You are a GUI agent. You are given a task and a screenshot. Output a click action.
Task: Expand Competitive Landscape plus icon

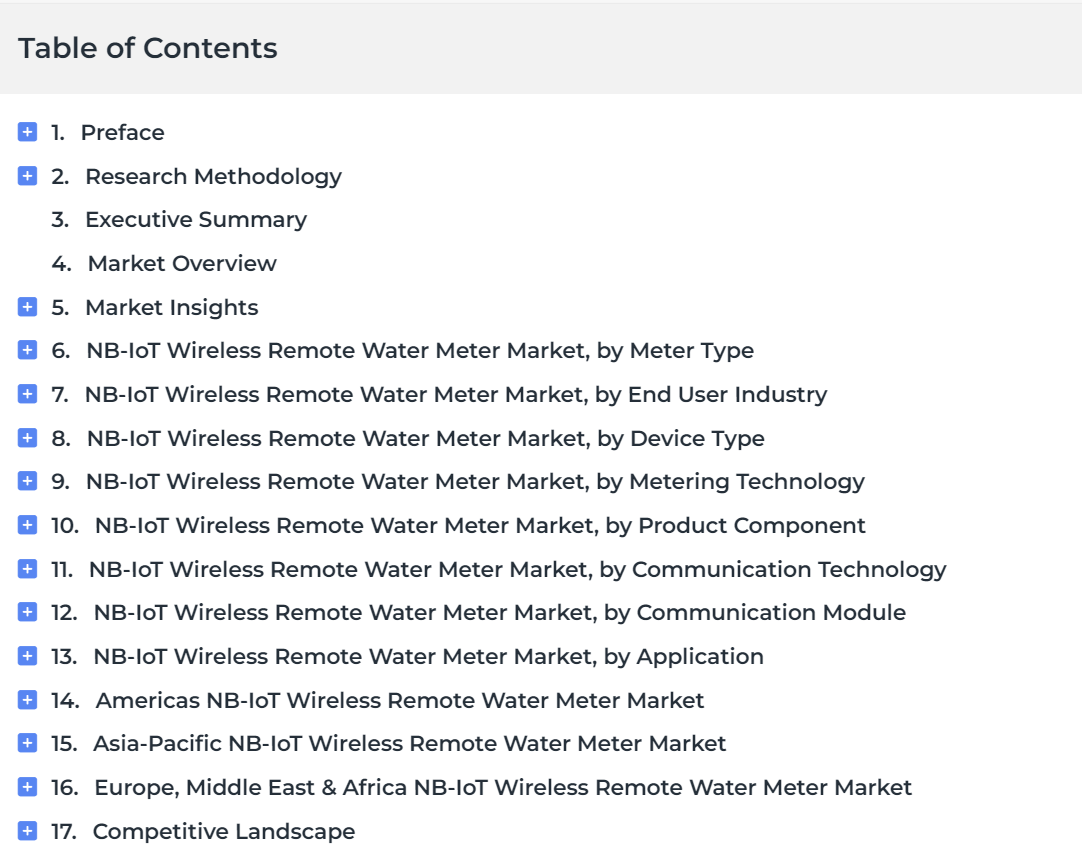coord(27,831)
